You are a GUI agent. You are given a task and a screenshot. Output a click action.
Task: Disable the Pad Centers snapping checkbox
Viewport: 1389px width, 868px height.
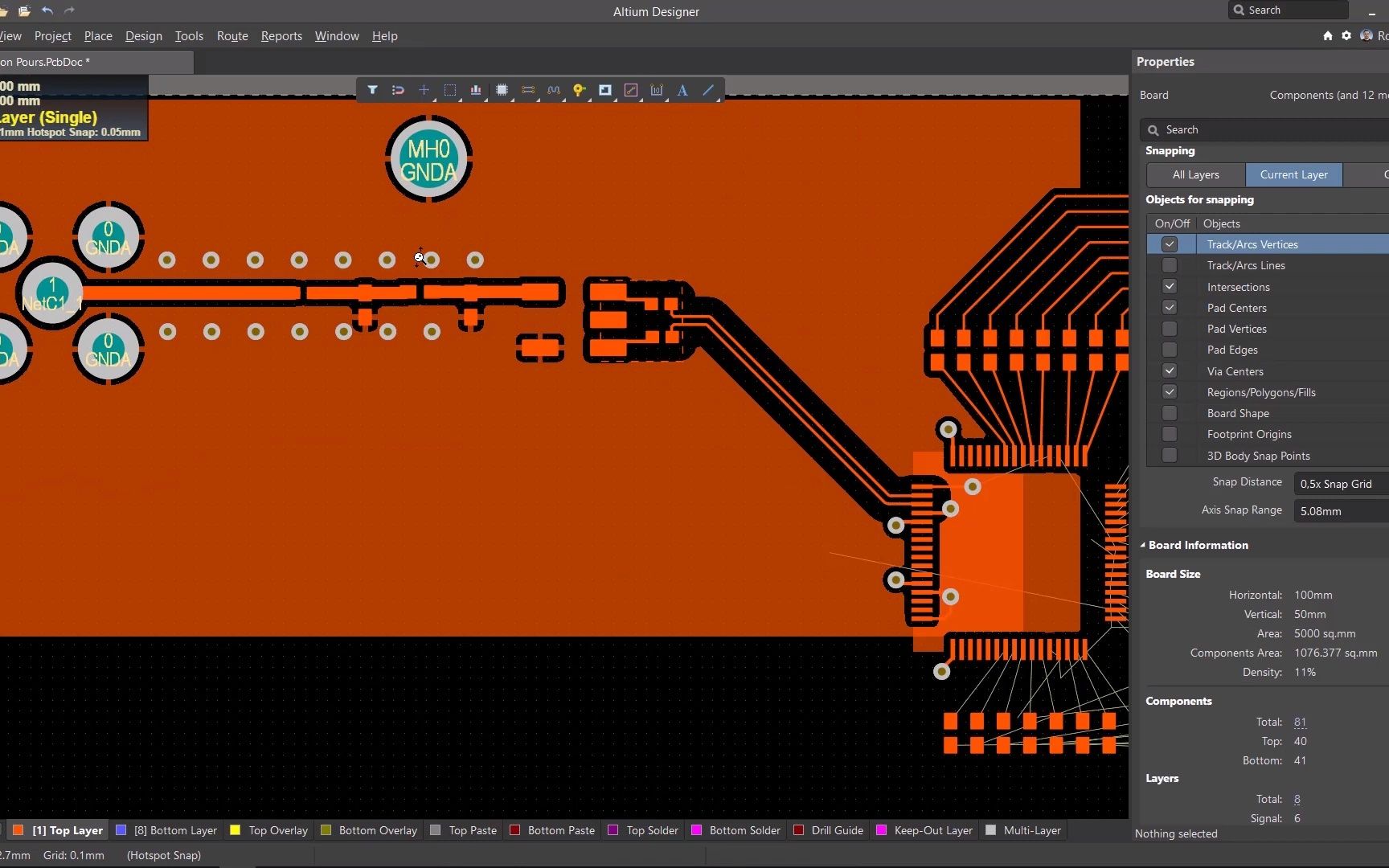1170,307
